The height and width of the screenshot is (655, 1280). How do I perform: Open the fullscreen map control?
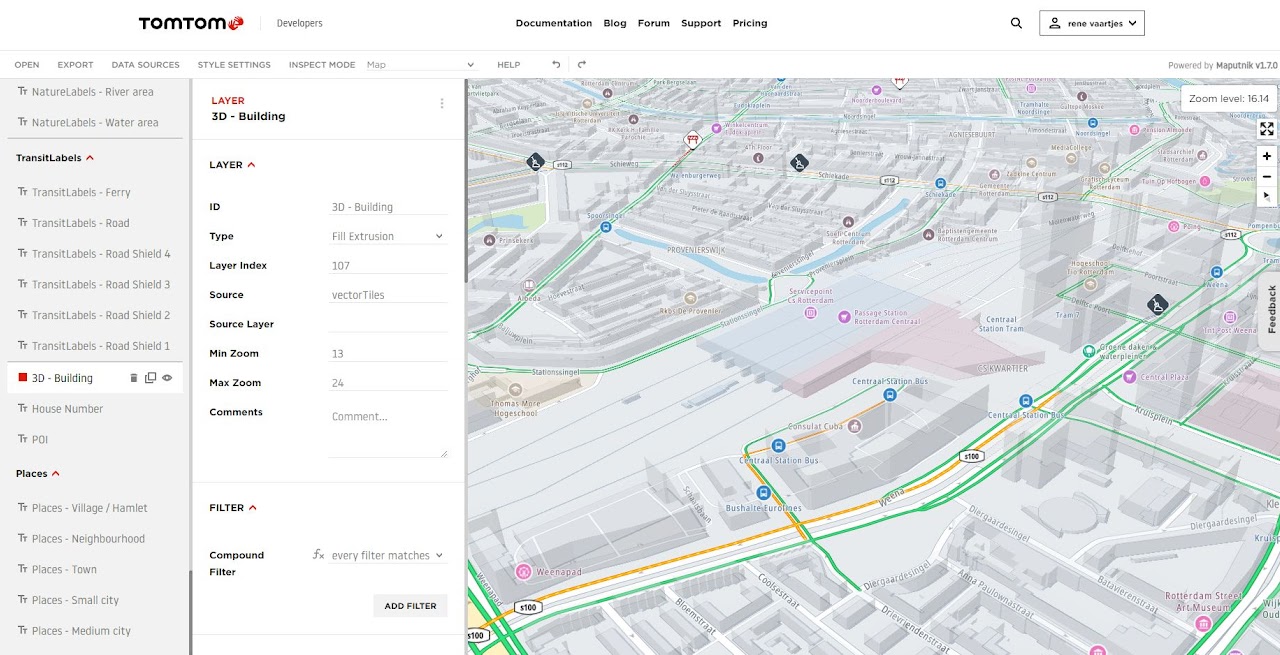[x=1267, y=128]
